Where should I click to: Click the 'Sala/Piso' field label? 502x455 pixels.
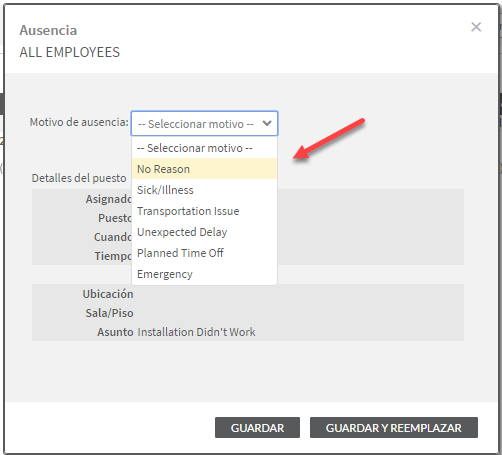pyautogui.click(x=109, y=313)
